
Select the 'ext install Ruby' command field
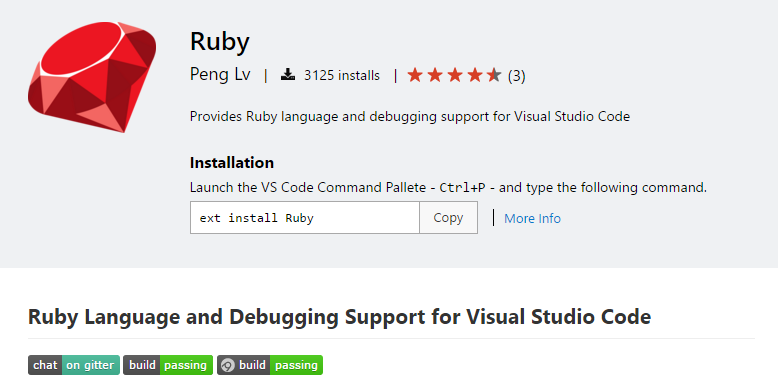pos(305,217)
